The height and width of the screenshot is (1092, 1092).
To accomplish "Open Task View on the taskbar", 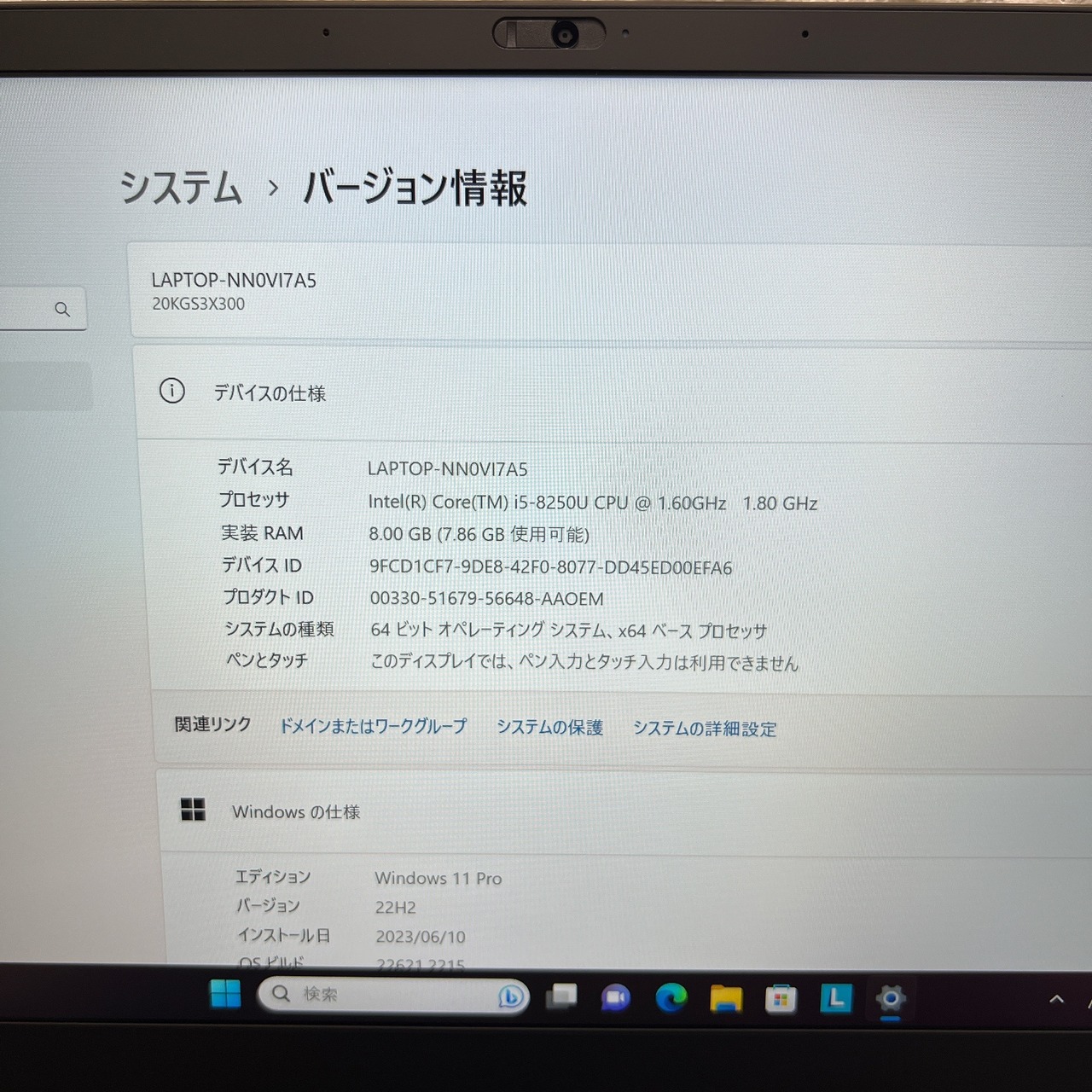I will click(561, 996).
